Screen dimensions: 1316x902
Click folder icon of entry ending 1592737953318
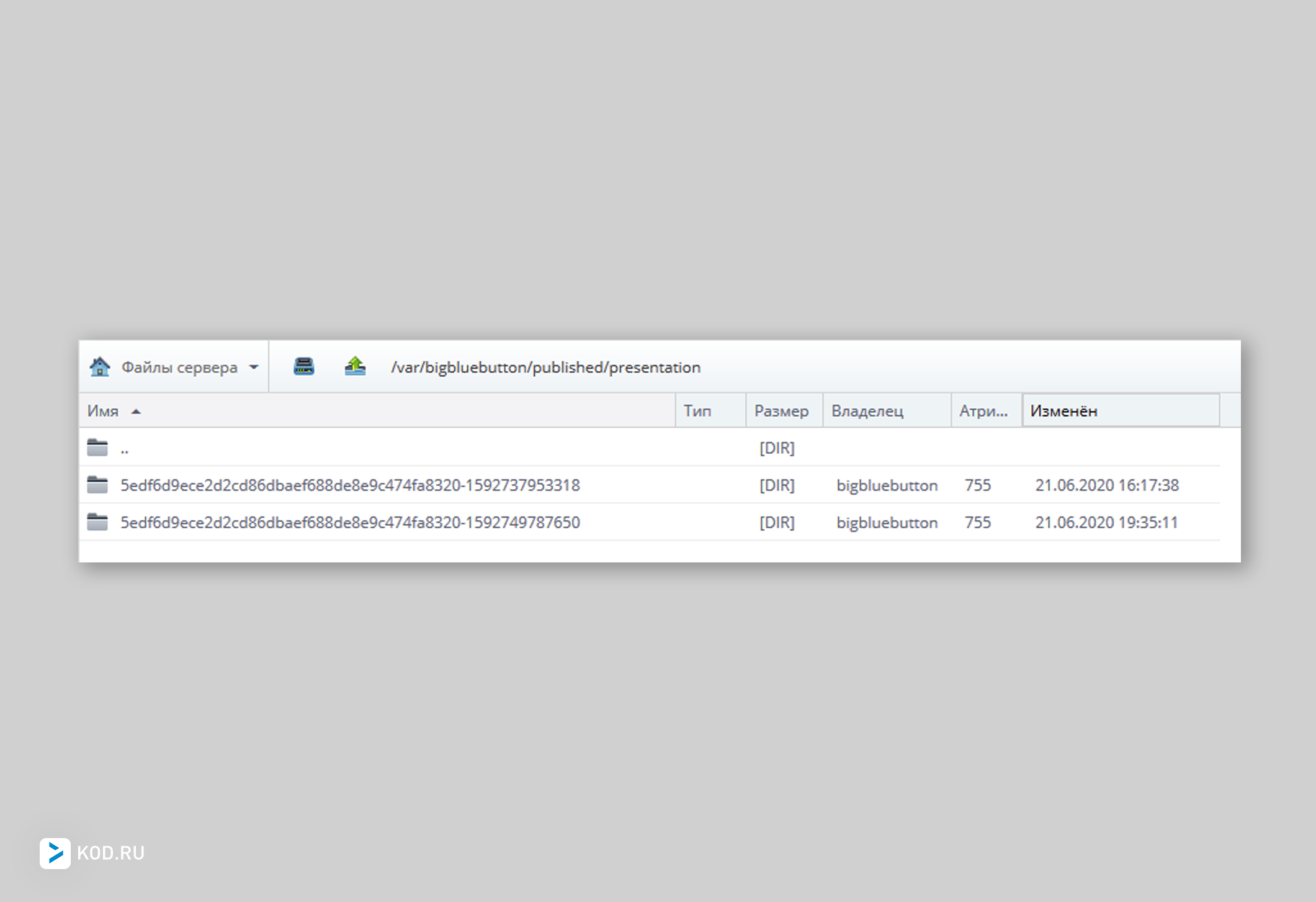coord(97,485)
